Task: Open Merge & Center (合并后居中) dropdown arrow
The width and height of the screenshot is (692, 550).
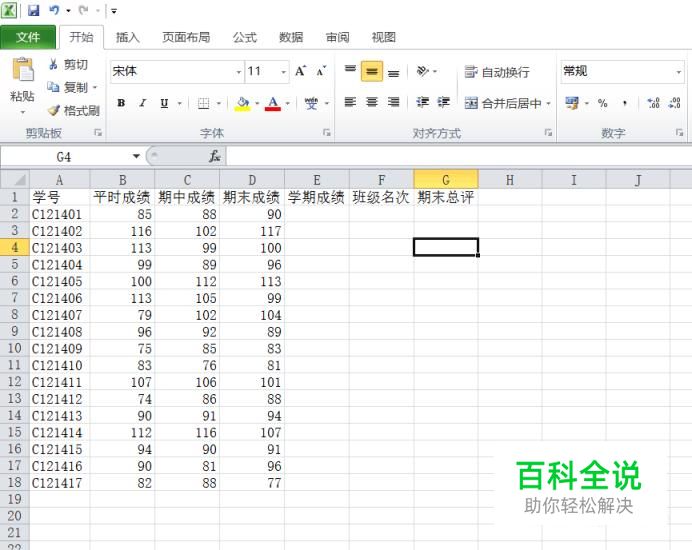Action: tap(549, 103)
